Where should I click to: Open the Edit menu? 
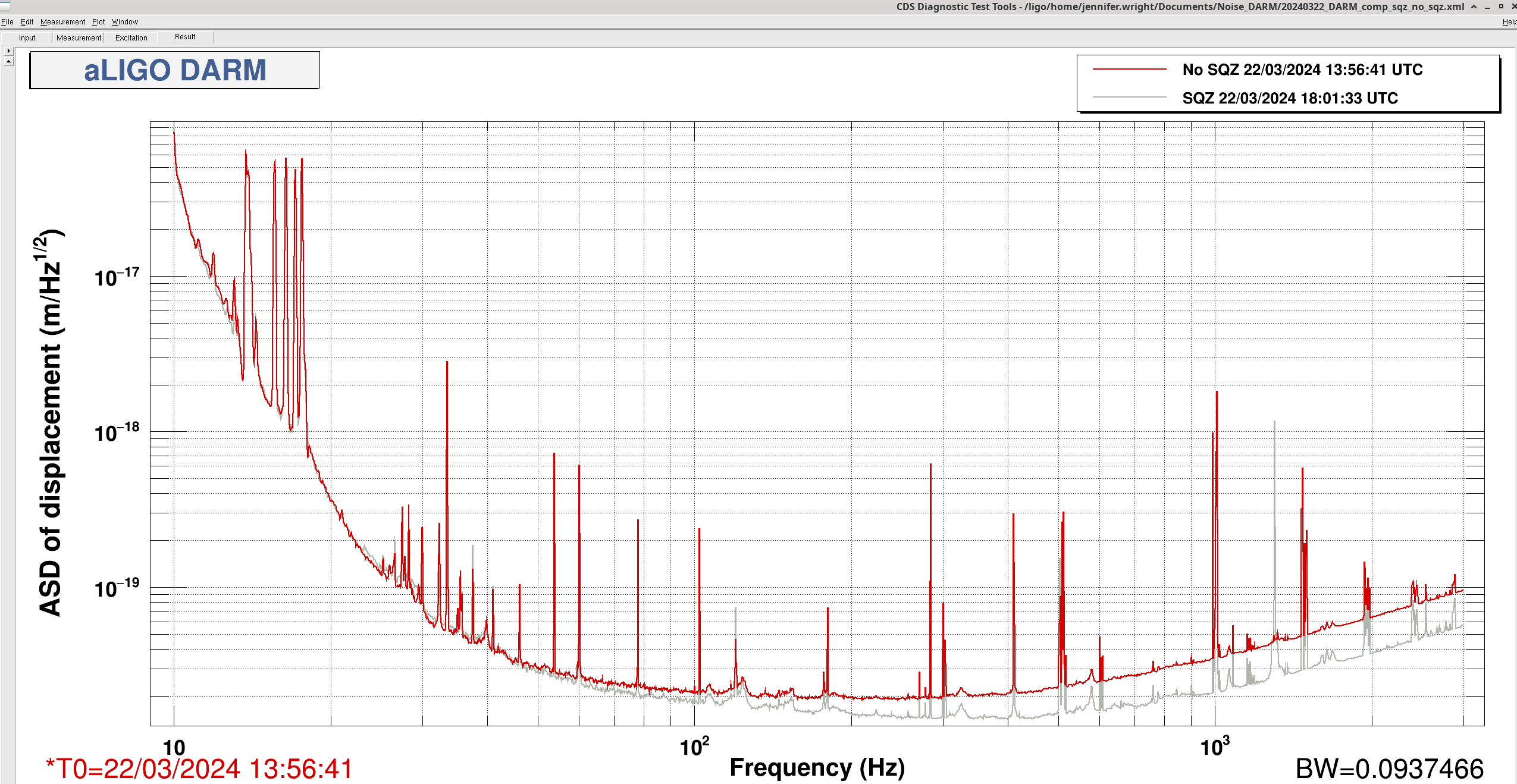click(x=27, y=22)
